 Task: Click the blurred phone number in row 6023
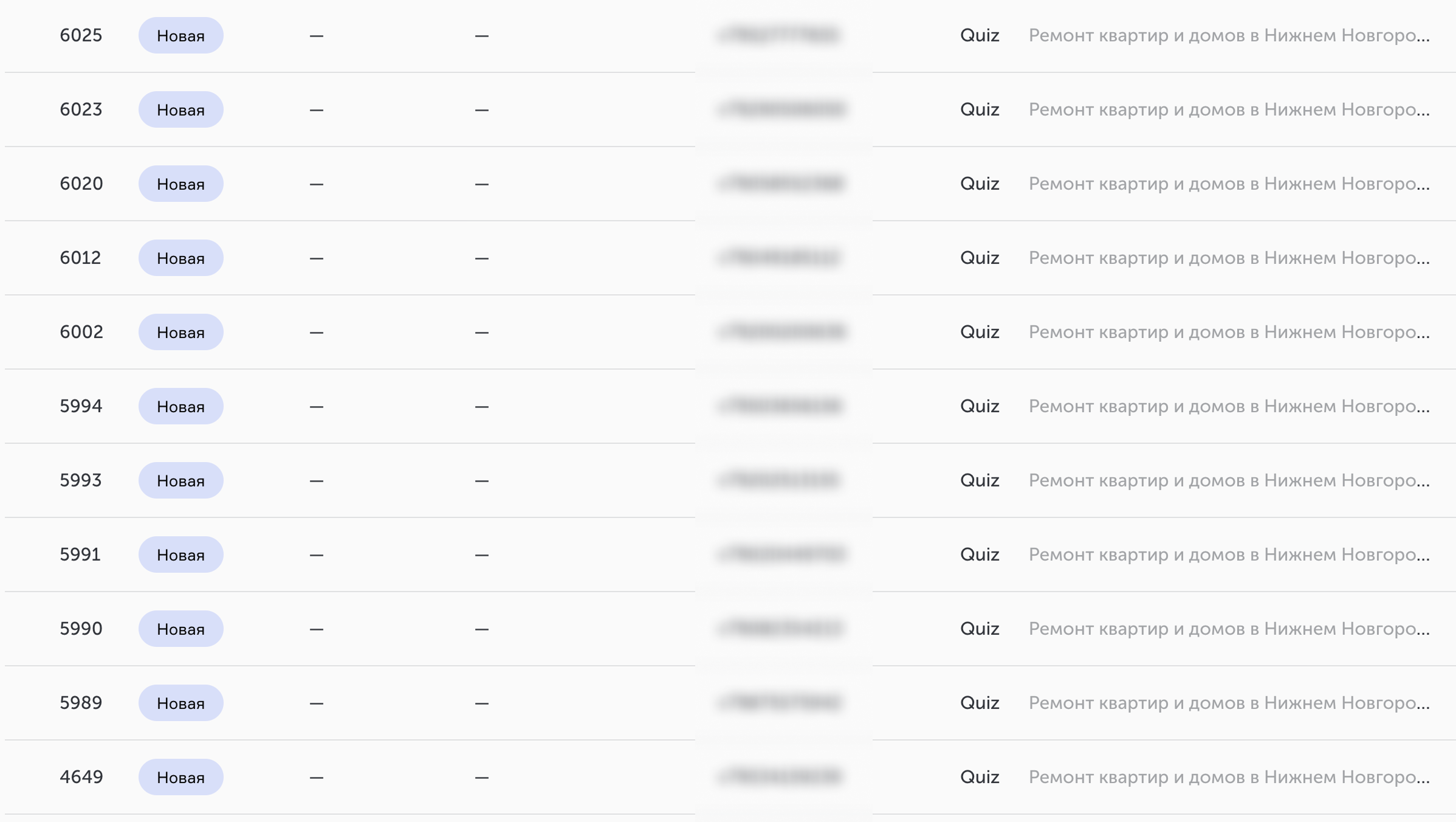[x=781, y=109]
